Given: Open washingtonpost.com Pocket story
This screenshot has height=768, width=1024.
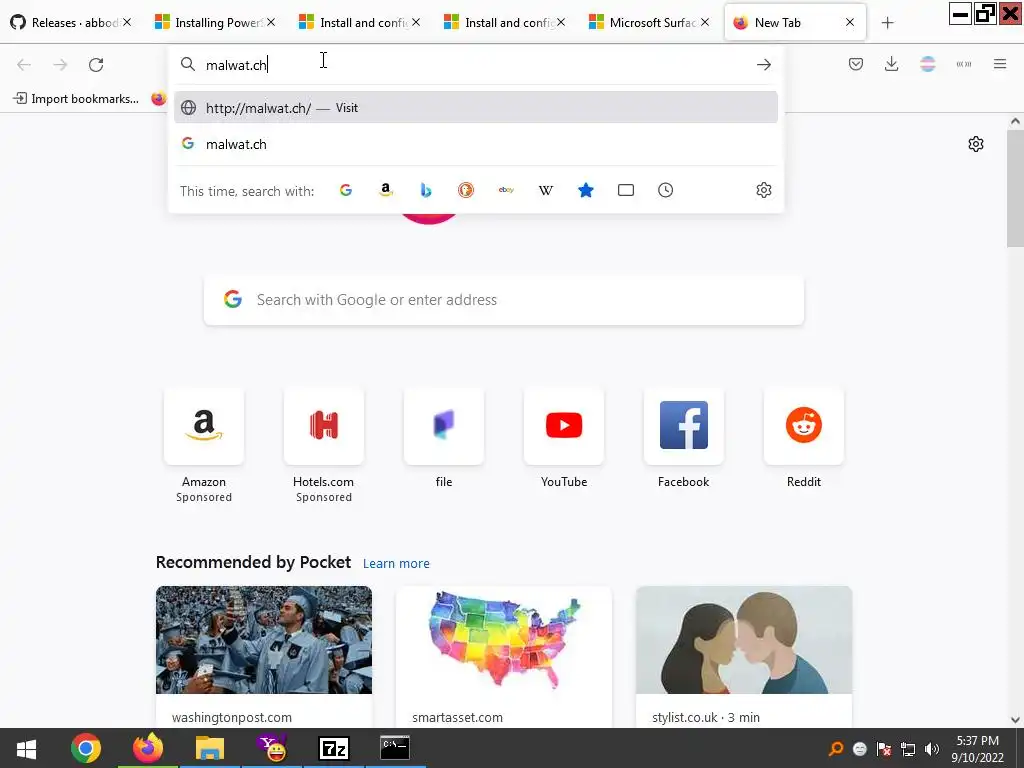Looking at the screenshot, I should coord(264,656).
